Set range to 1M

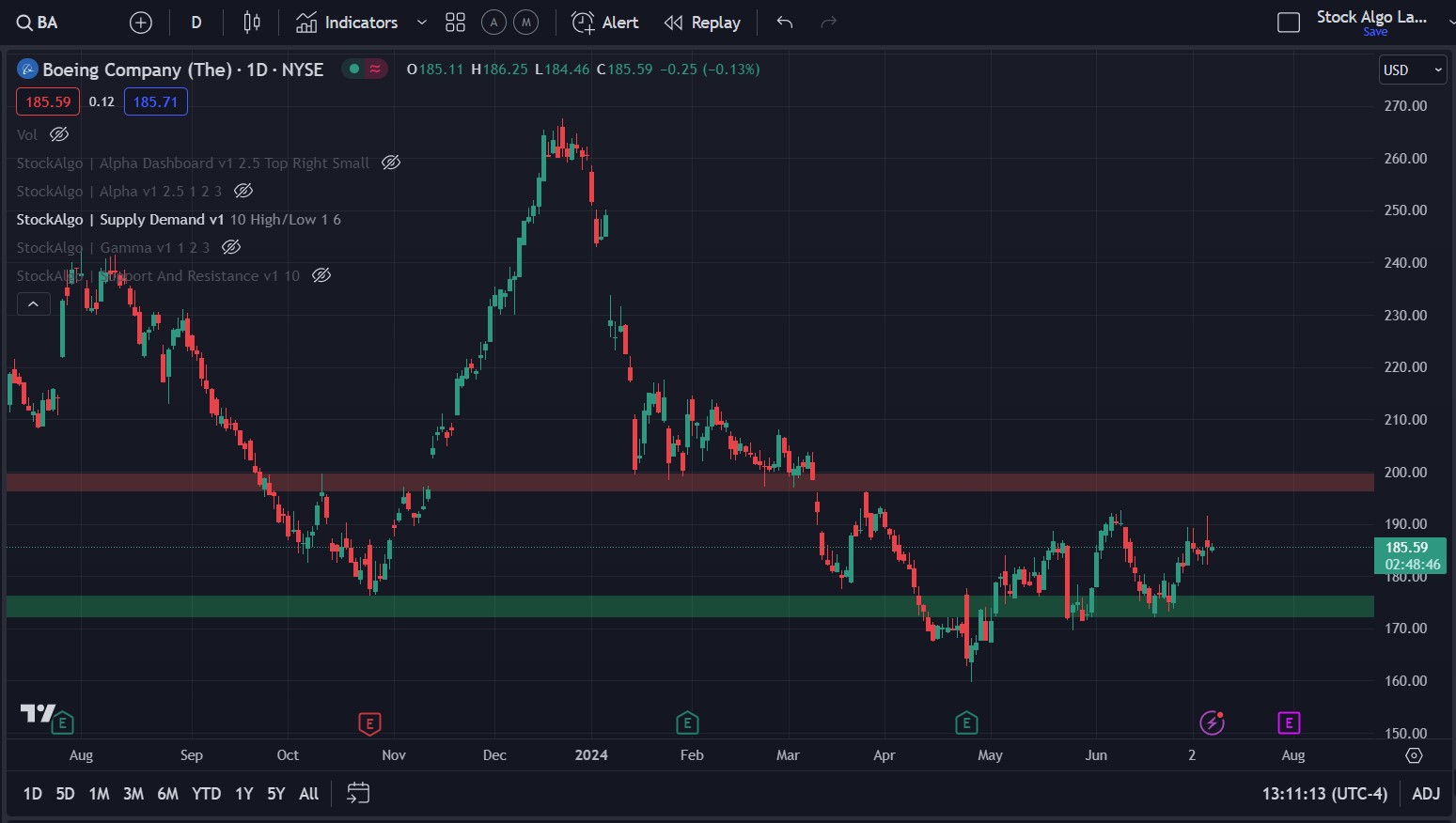[99, 794]
